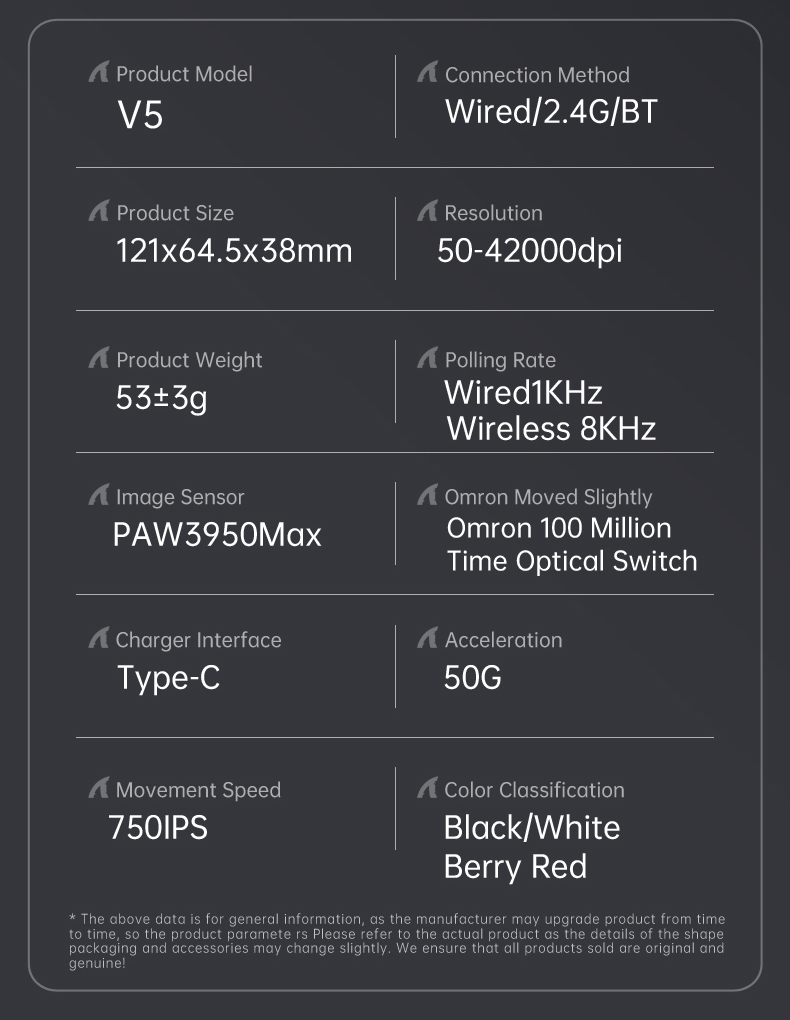Click the logo icon beside Product Weight

pos(99,359)
